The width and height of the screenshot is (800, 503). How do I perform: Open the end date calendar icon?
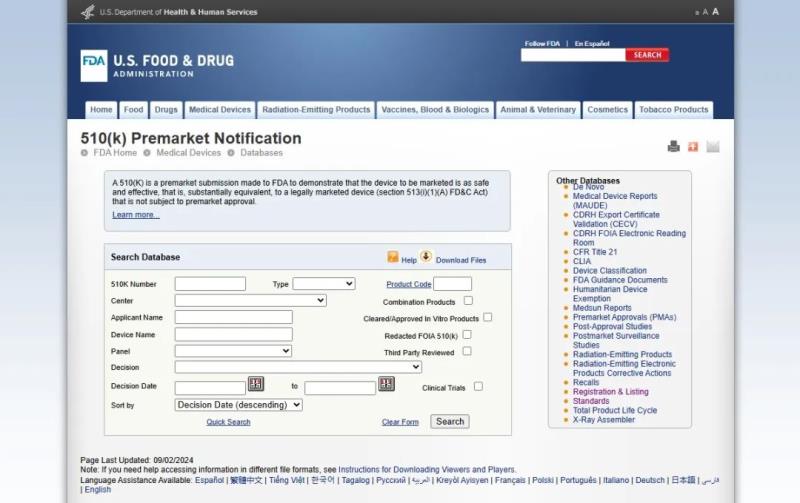click(386, 384)
